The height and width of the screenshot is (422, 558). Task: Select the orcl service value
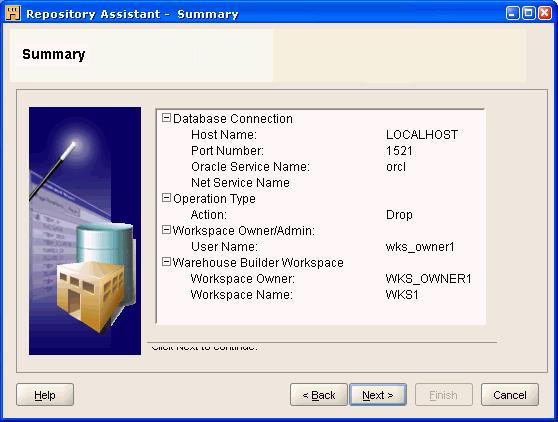[x=396, y=167]
